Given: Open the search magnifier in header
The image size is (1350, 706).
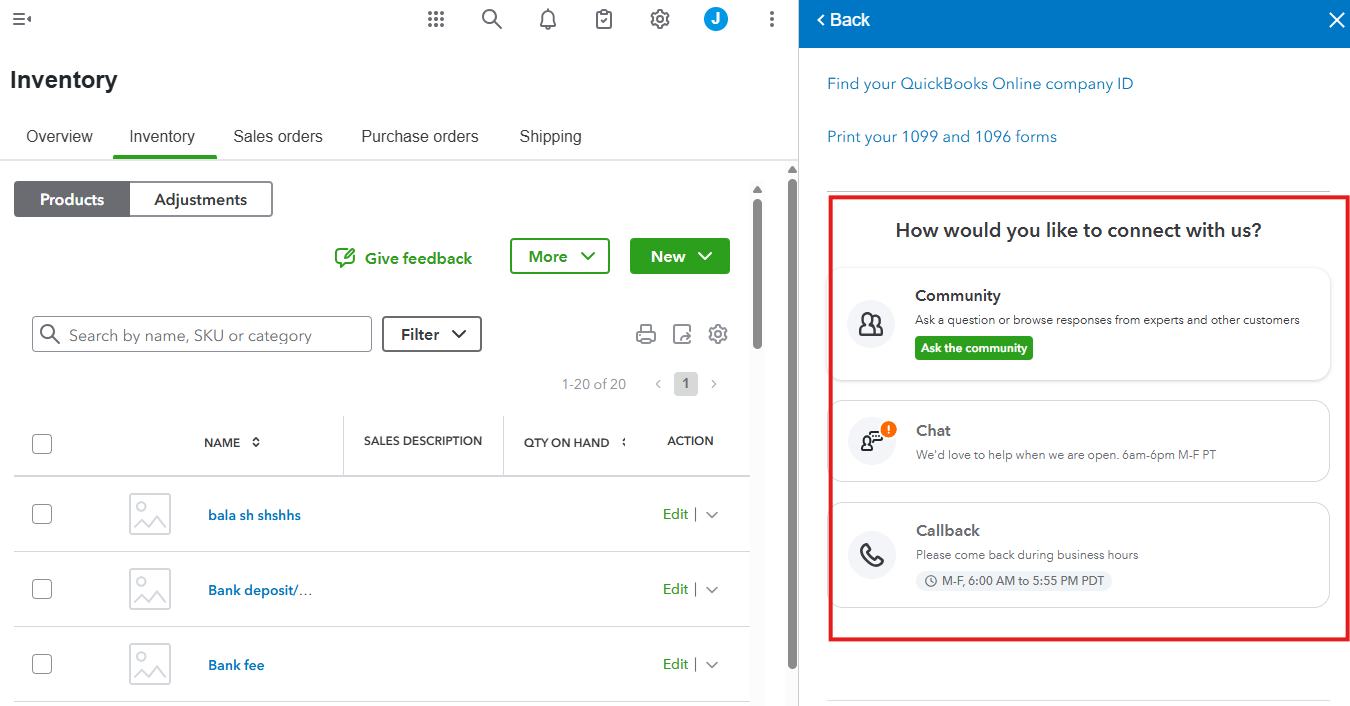Looking at the screenshot, I should click(492, 19).
